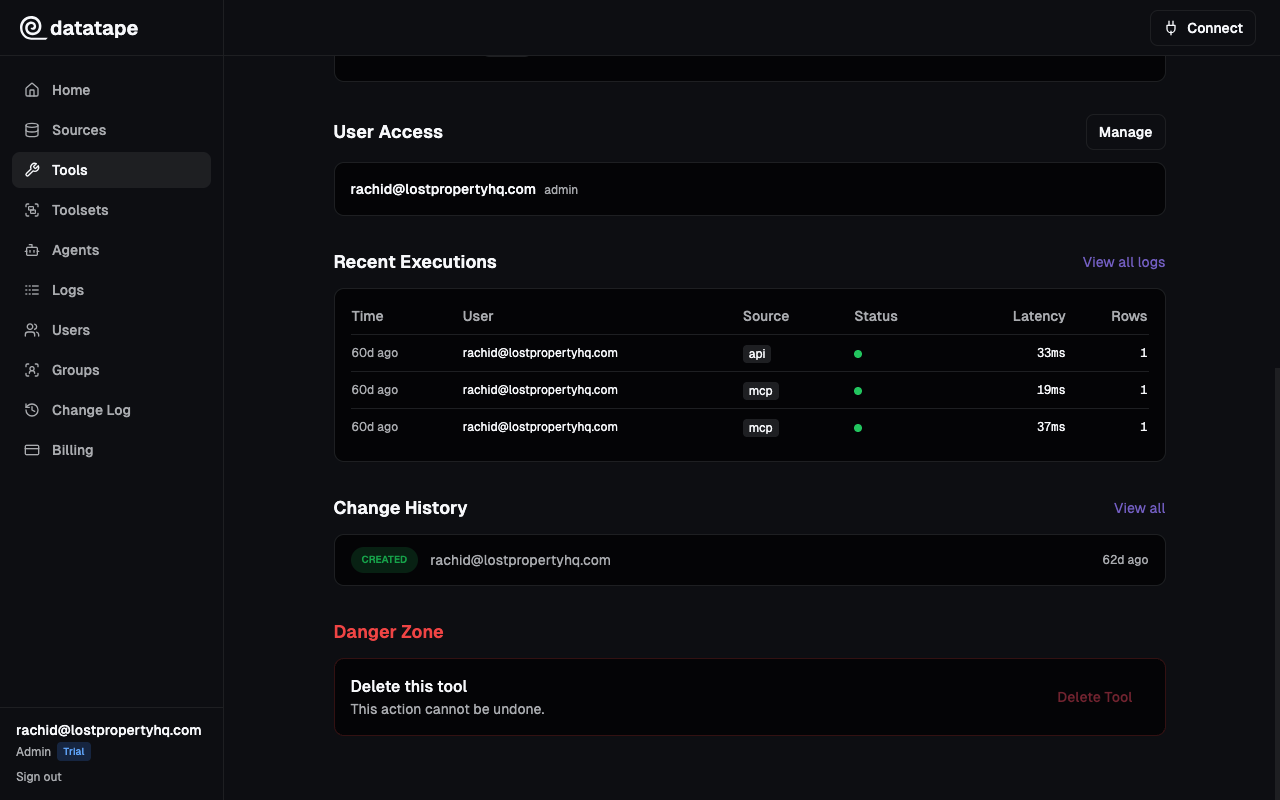Image resolution: width=1280 pixels, height=800 pixels.
Task: Click the Status column header
Action: coord(876,316)
